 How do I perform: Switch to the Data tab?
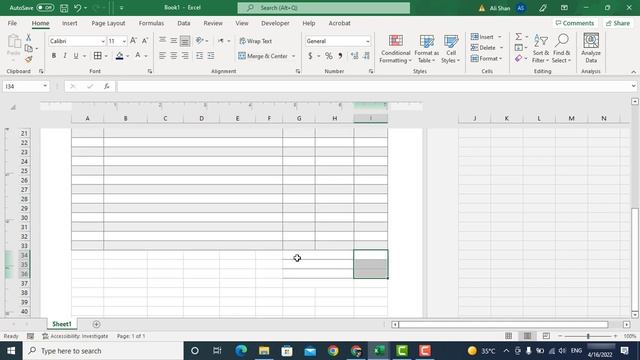[x=184, y=23]
